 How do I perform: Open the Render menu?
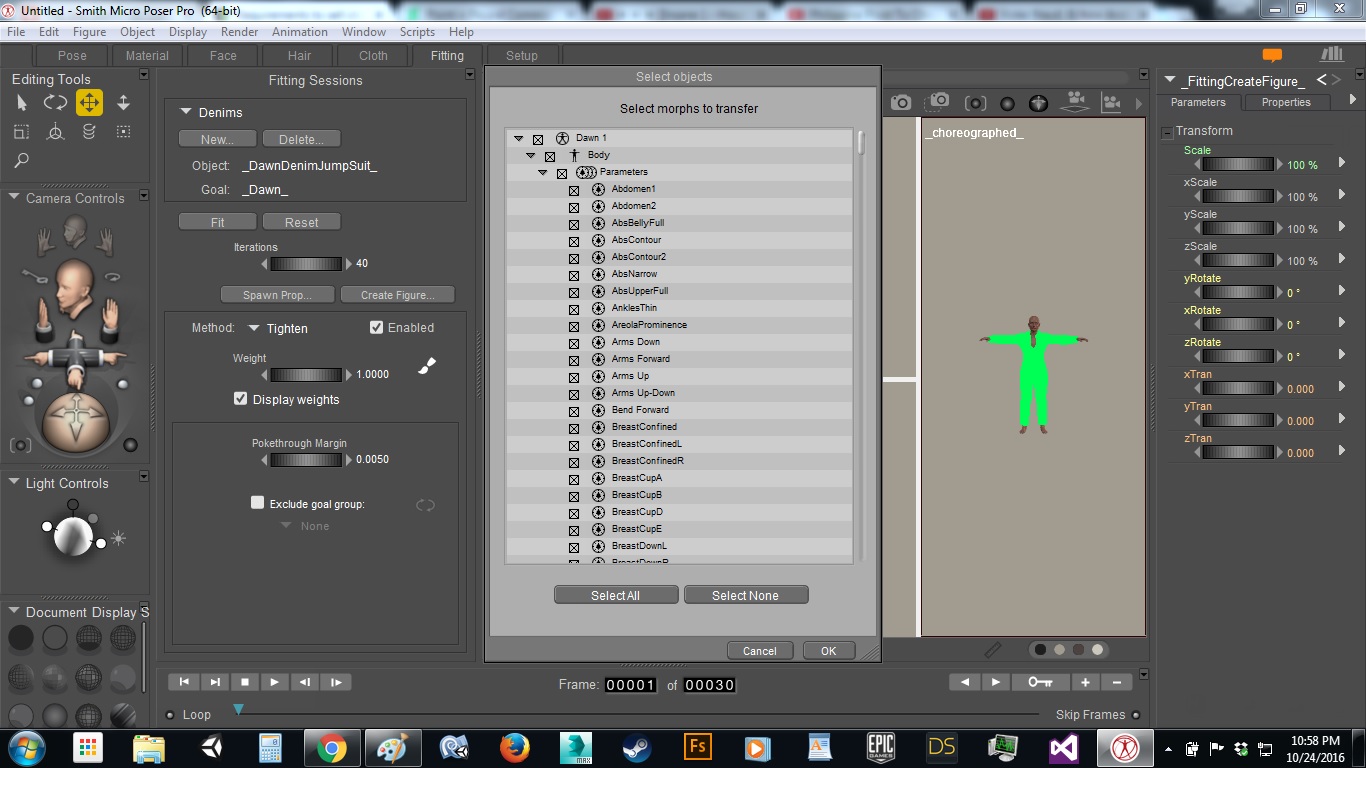(239, 32)
